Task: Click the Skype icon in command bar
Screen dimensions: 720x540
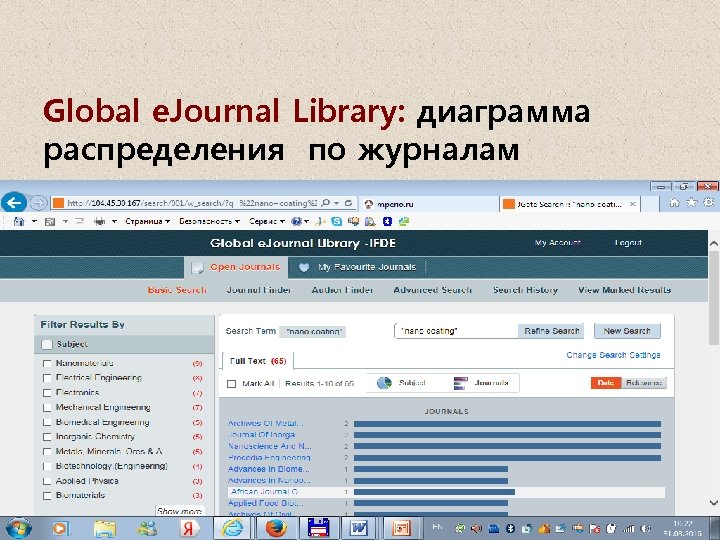Action: [337, 221]
